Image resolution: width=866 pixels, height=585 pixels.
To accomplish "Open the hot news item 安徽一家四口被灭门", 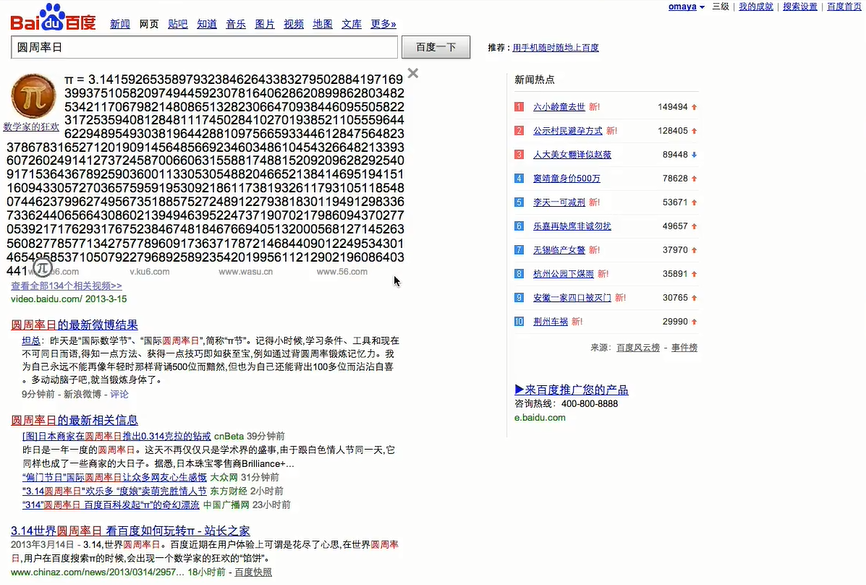I will 572,298.
